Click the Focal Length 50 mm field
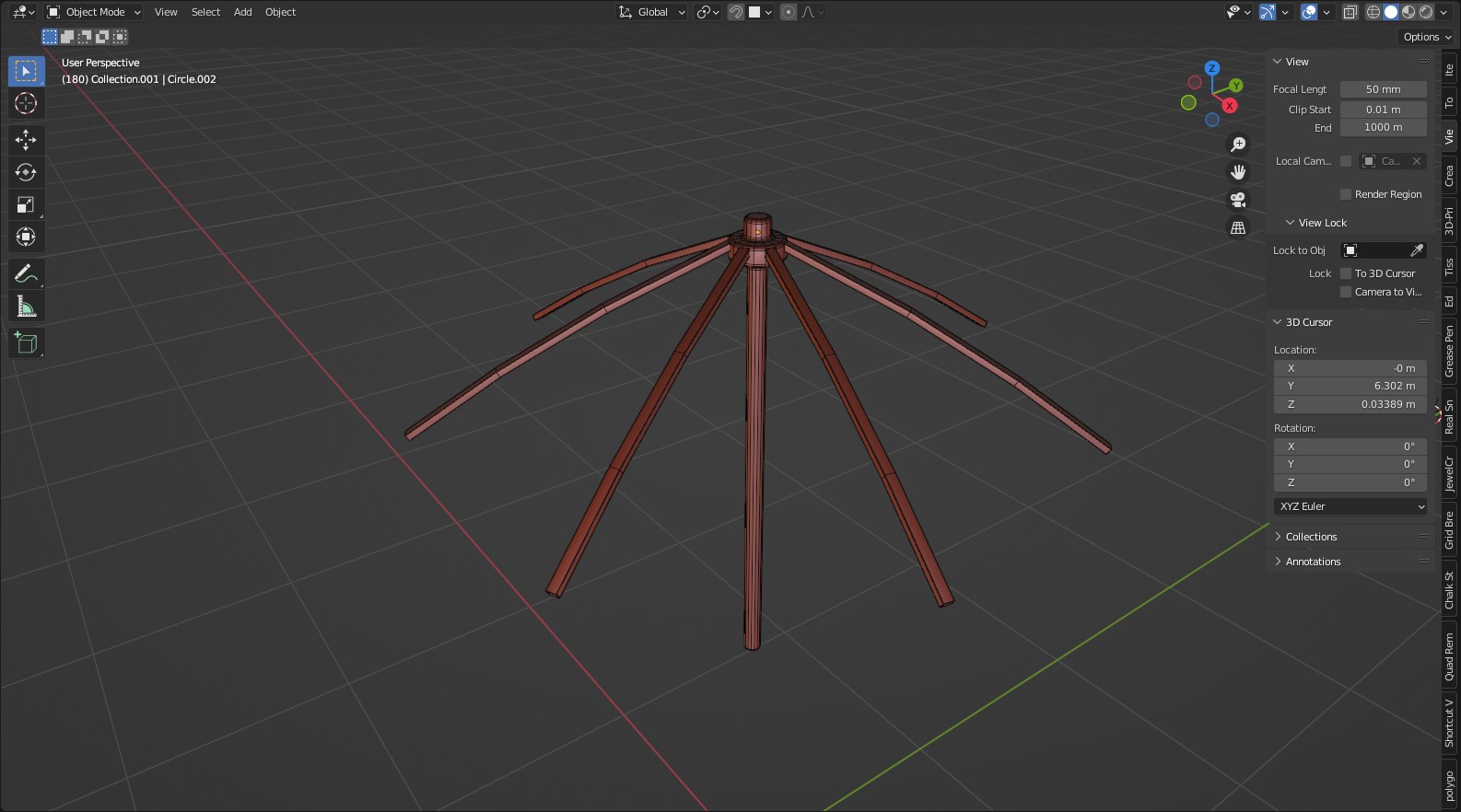 1383,89
